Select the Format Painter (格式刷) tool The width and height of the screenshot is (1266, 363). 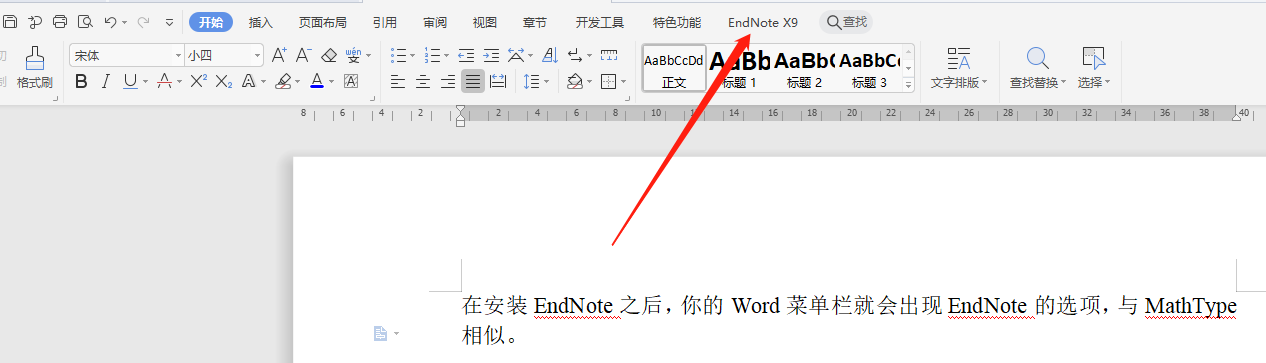click(35, 68)
